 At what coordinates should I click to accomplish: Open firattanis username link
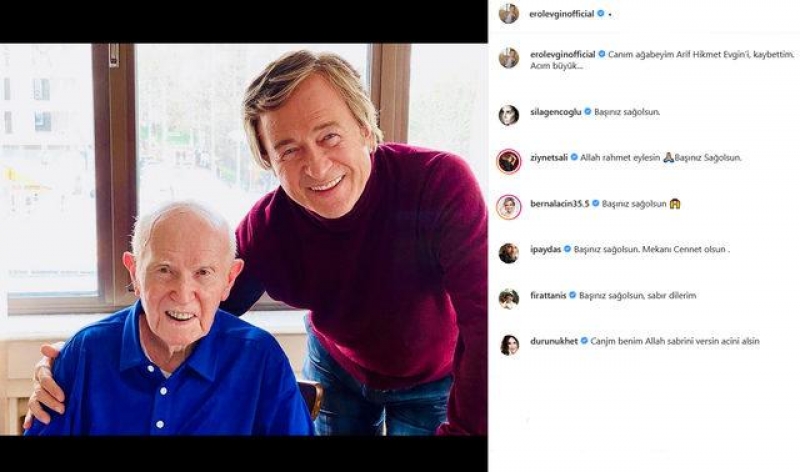pyautogui.click(x=548, y=295)
